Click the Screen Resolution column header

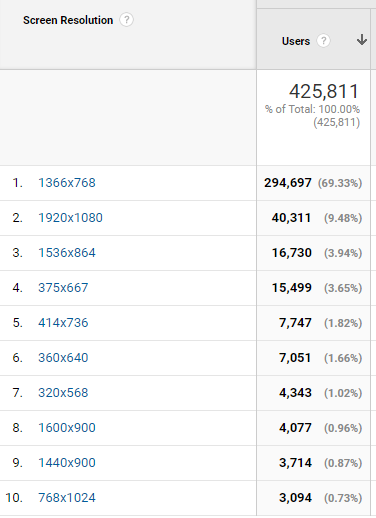(68, 20)
